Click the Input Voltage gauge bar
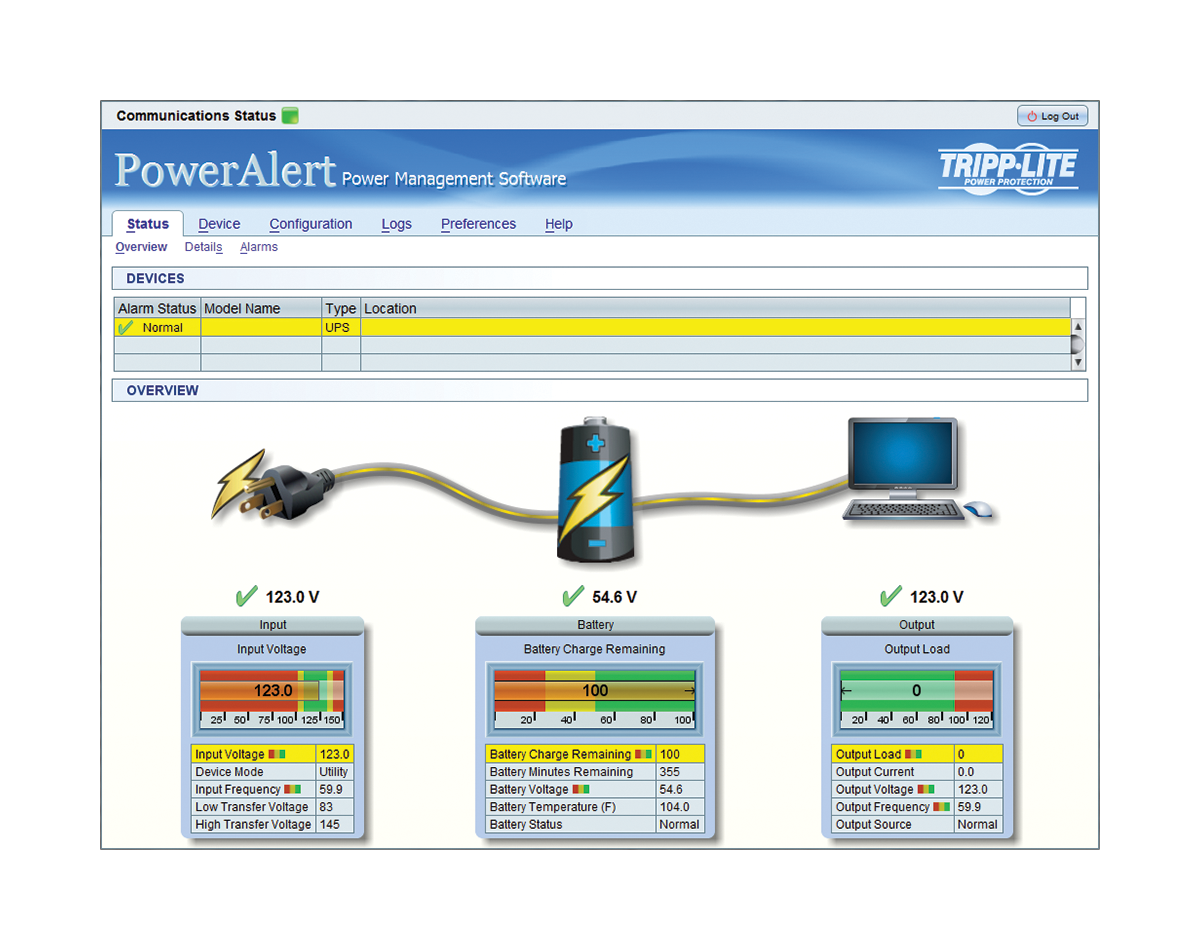This screenshot has height=950, width=1200. tap(272, 691)
